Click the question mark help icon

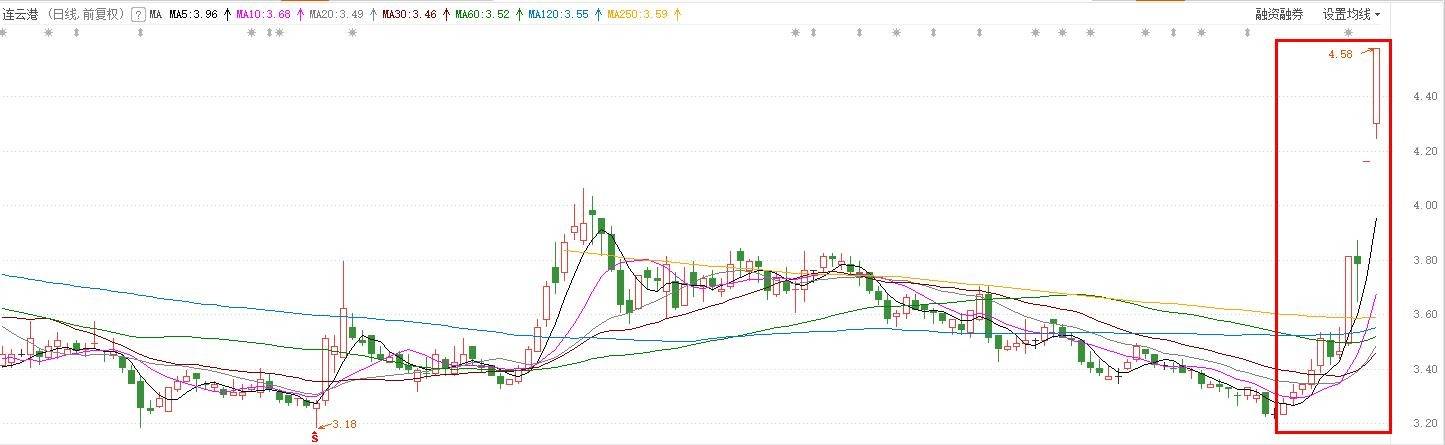click(x=138, y=15)
